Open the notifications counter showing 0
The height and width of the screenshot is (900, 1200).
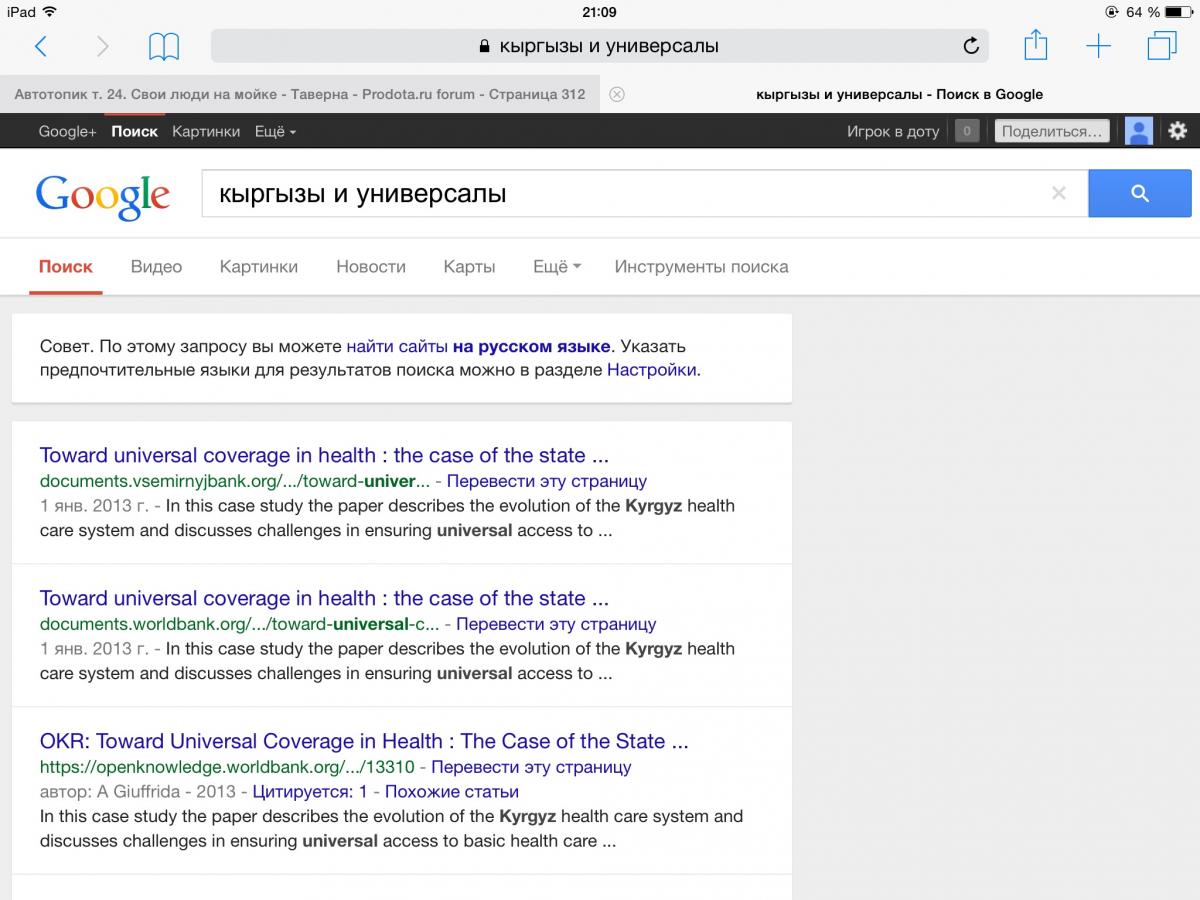point(966,131)
